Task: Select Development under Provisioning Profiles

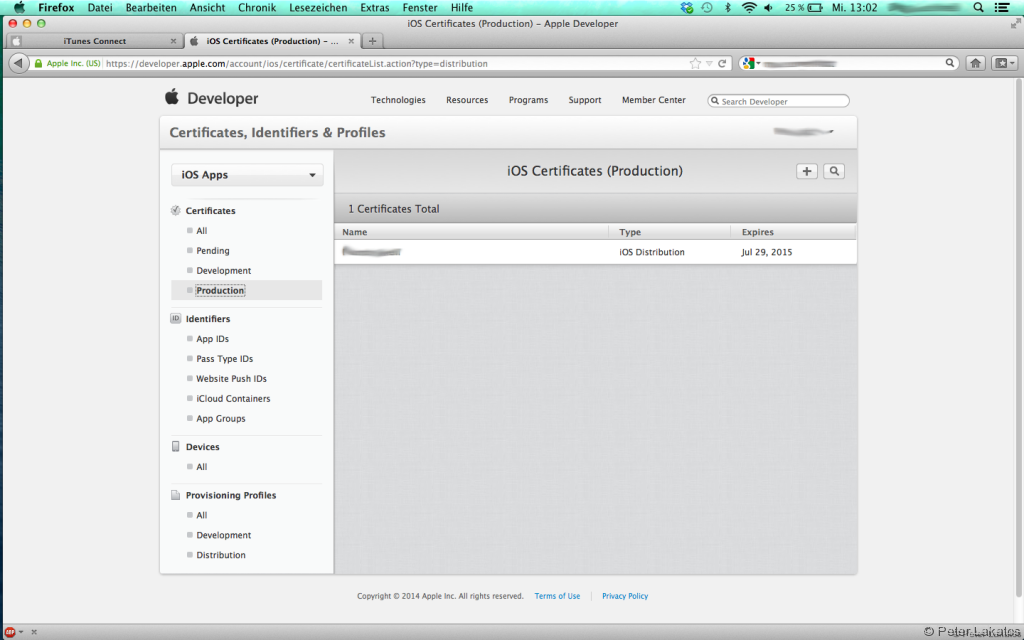Action: [x=223, y=535]
